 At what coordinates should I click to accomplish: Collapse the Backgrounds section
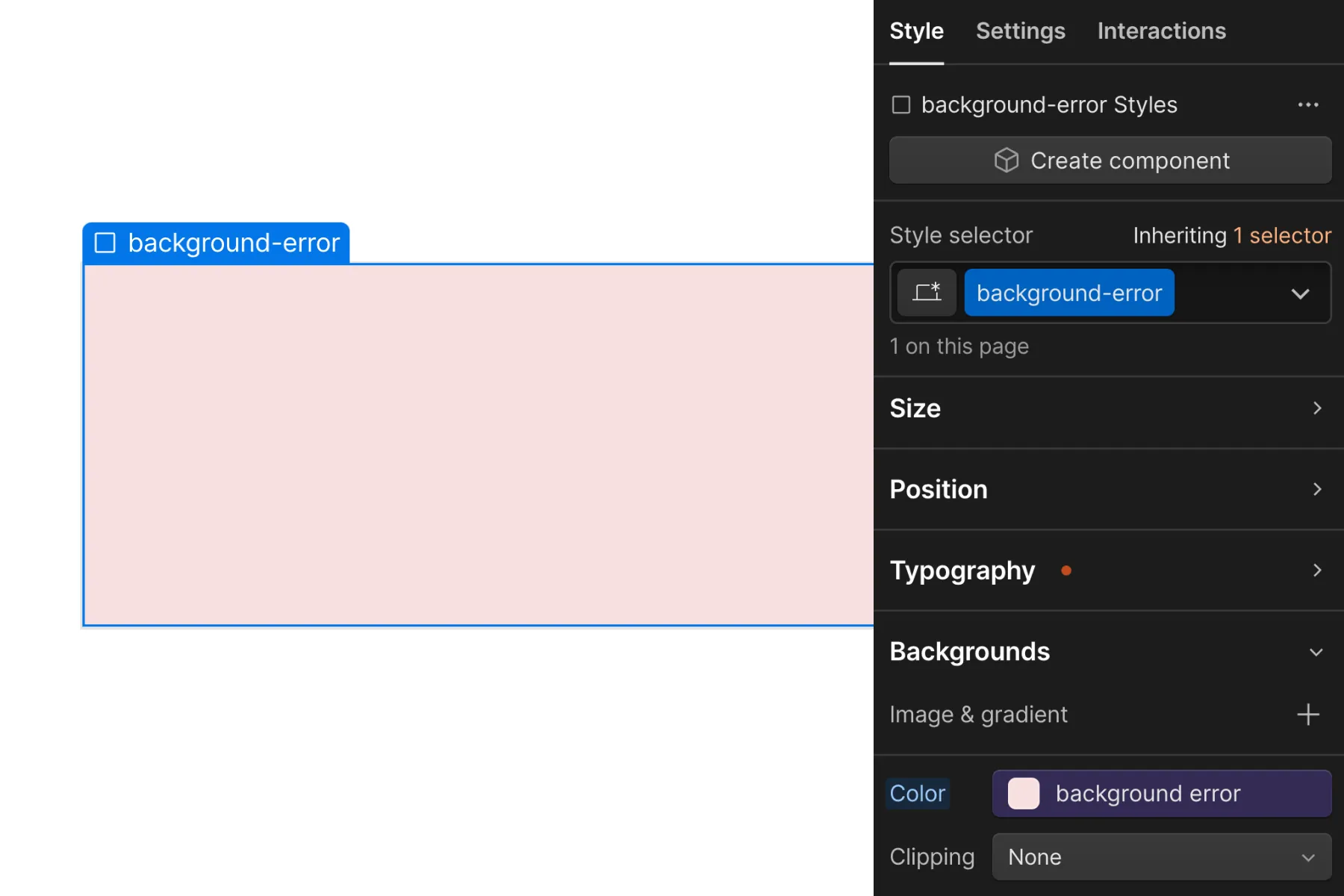pos(1109,652)
